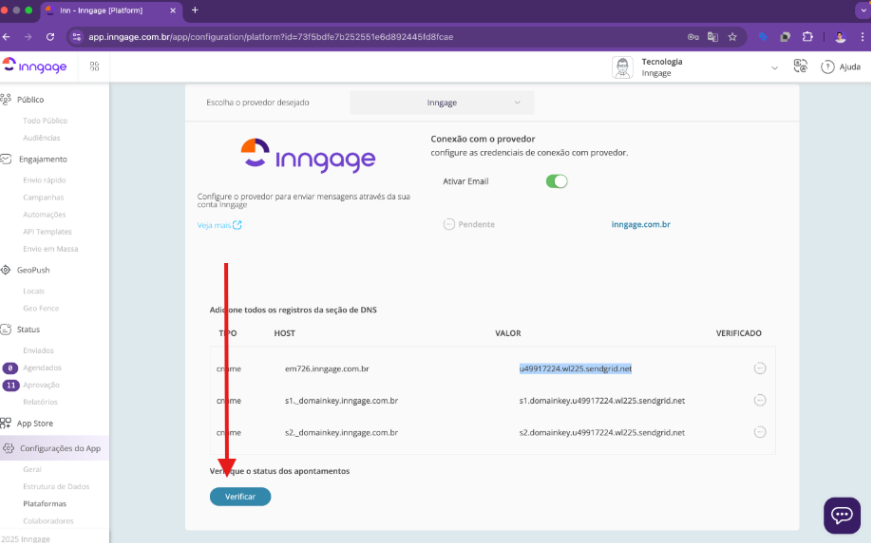This screenshot has height=543, width=871.
Task: Click the chat support bubble icon
Action: click(x=841, y=515)
